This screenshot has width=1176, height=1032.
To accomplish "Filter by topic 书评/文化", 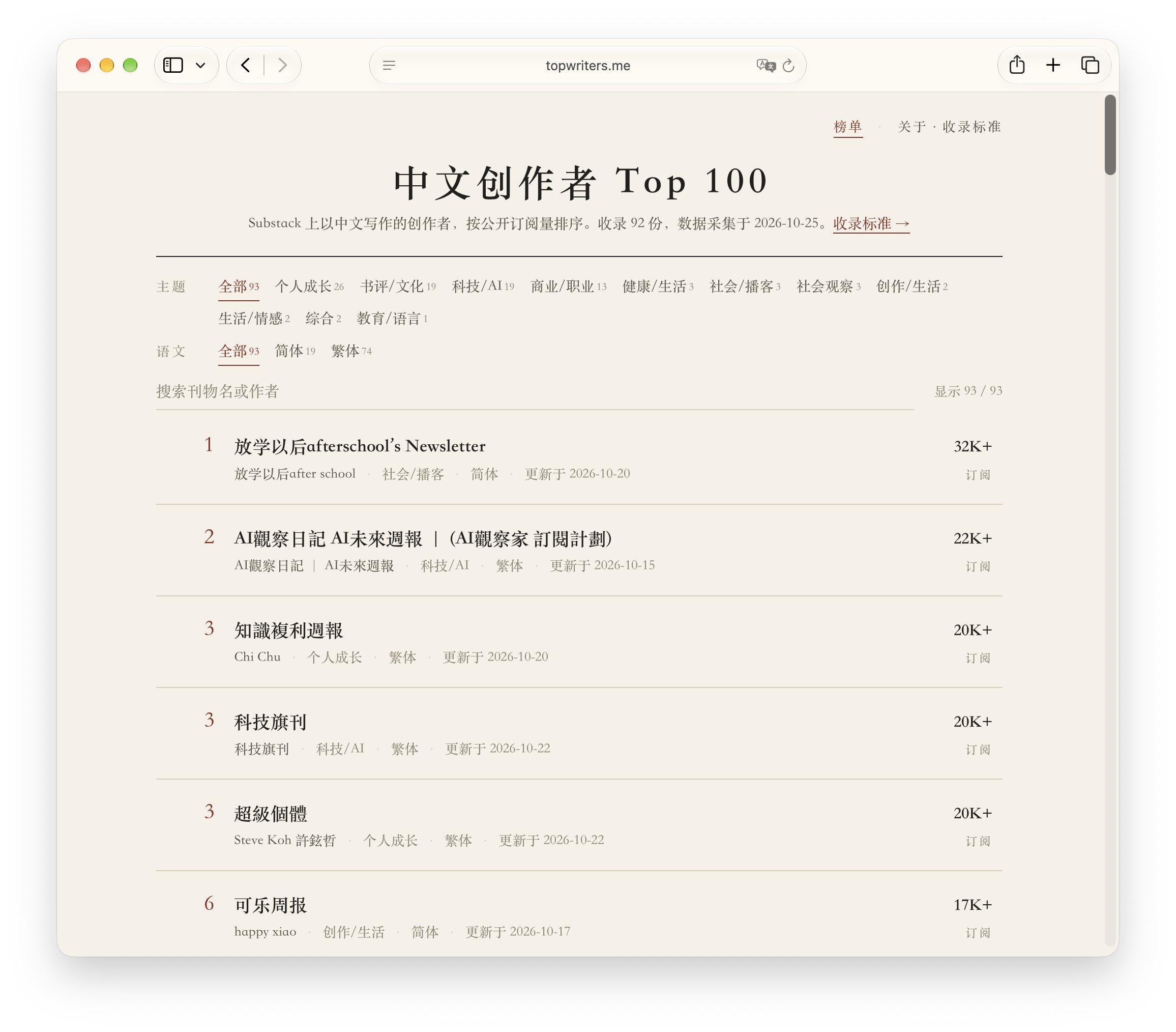I will 398,286.
